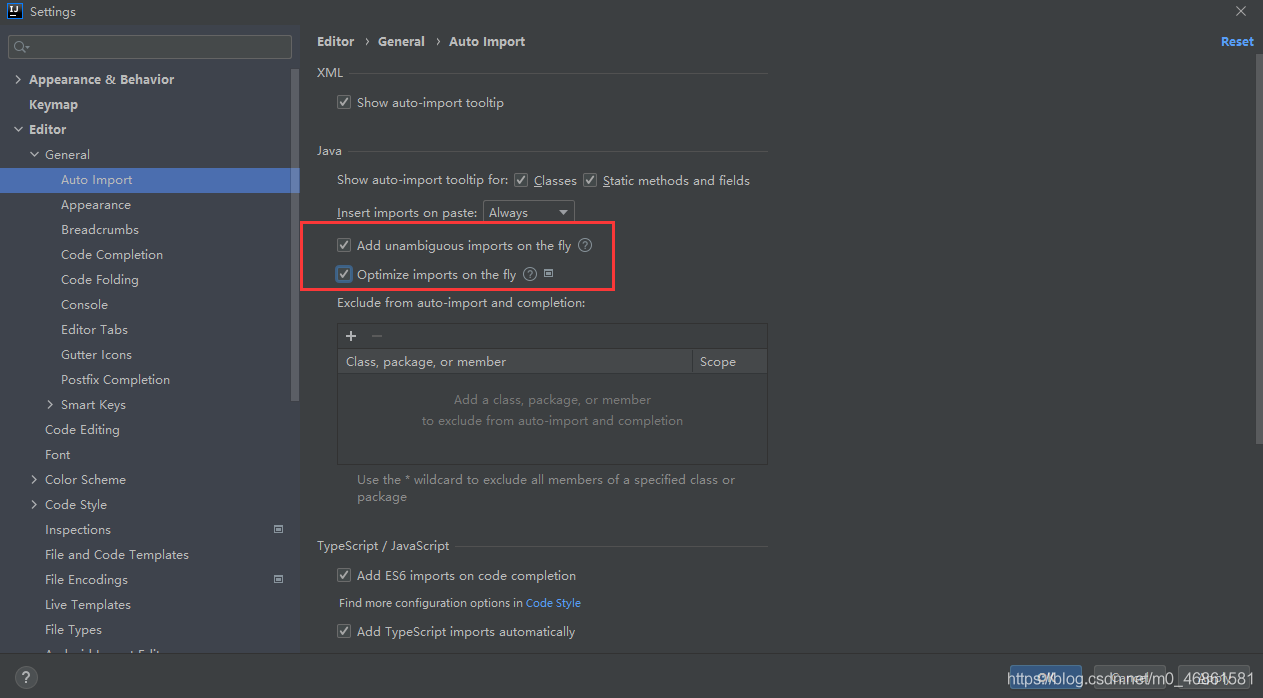The image size is (1263, 698).
Task: Select Font settings
Action: coord(58,454)
